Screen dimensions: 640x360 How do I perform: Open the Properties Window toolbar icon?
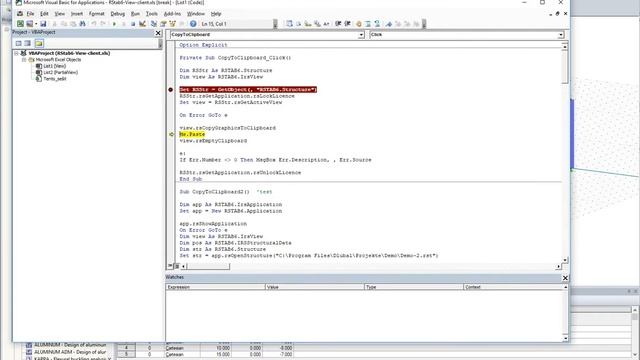point(163,24)
